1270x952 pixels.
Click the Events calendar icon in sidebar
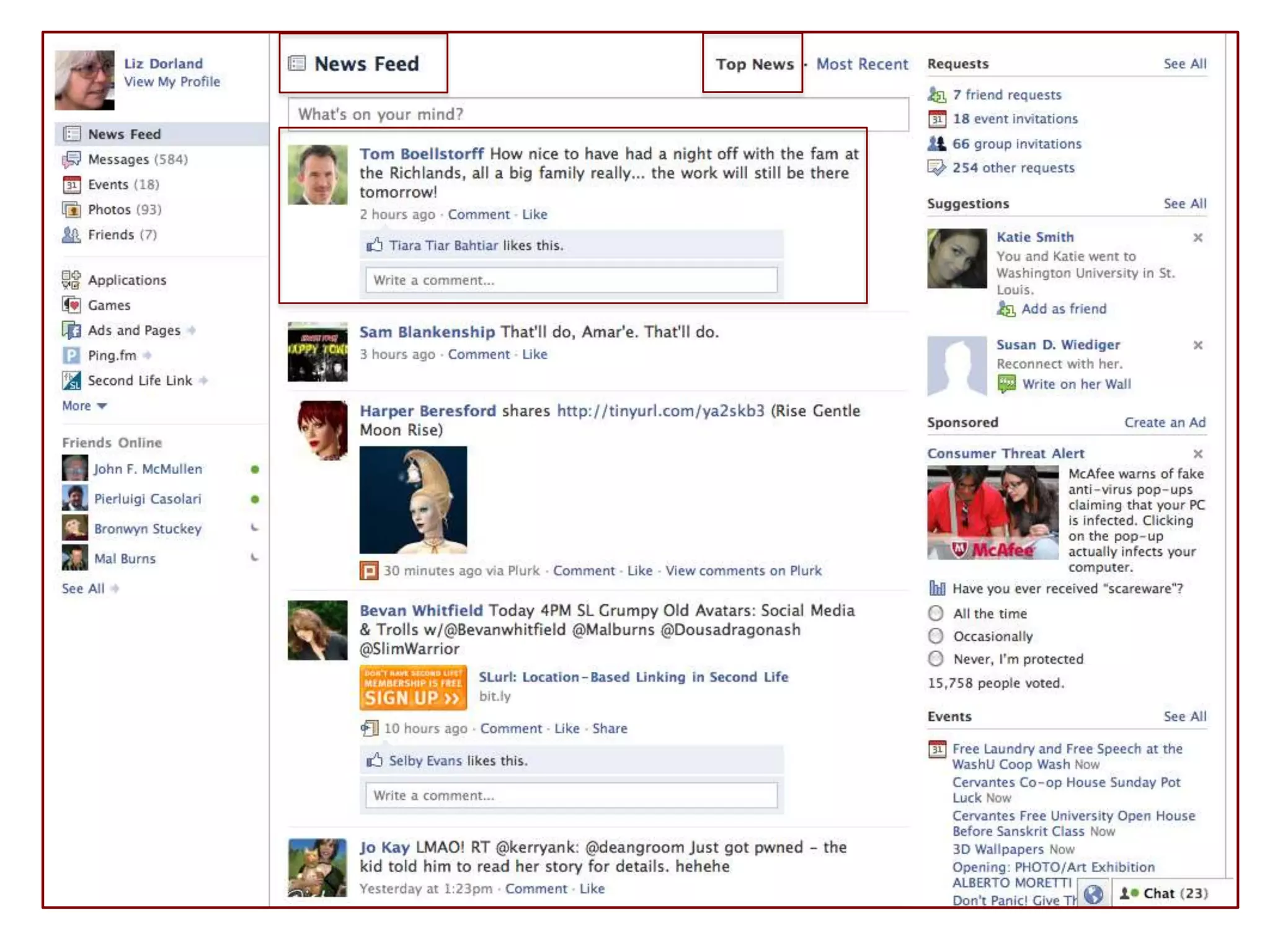71,185
